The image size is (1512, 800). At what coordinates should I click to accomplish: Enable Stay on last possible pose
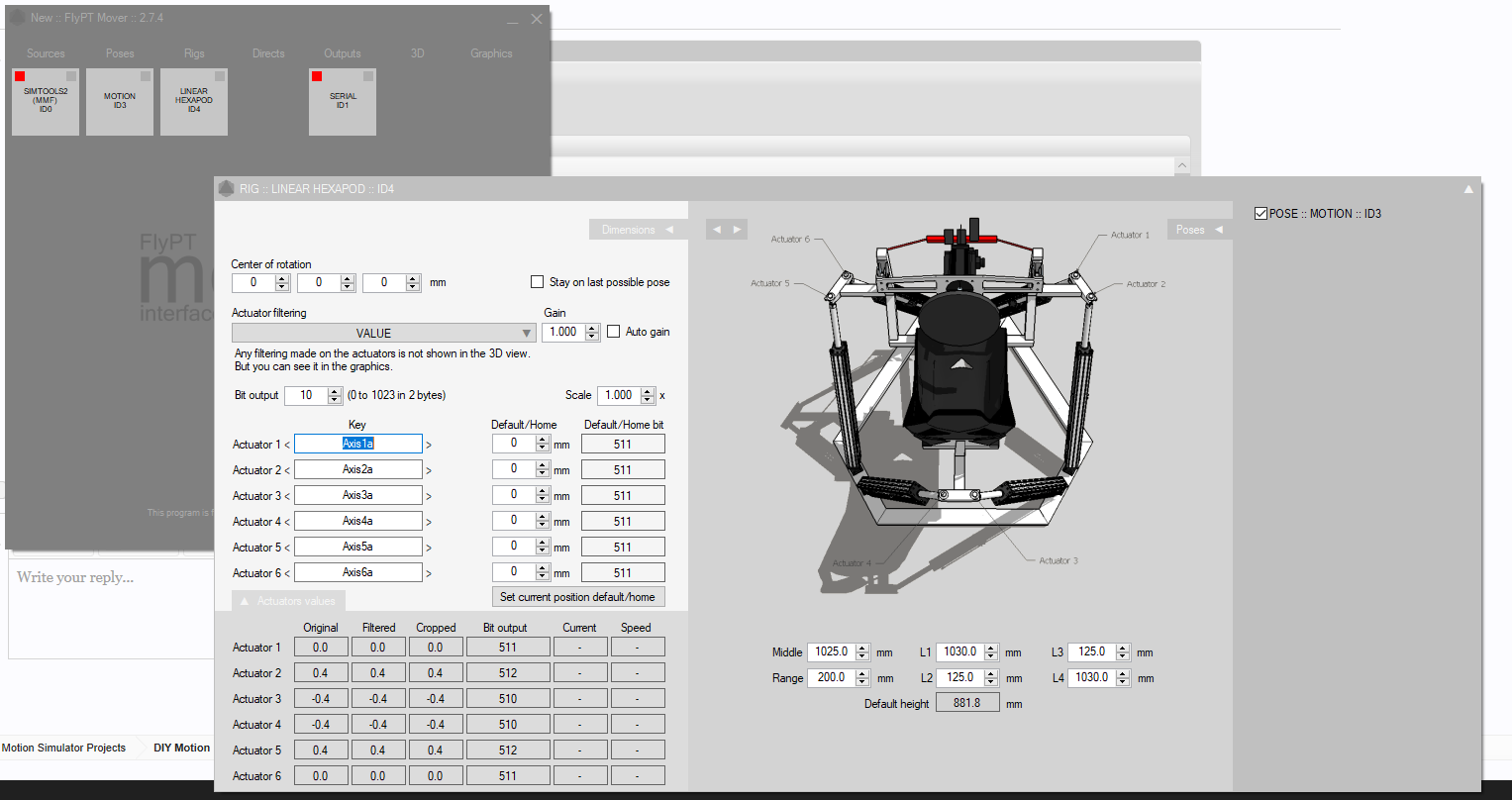click(538, 282)
